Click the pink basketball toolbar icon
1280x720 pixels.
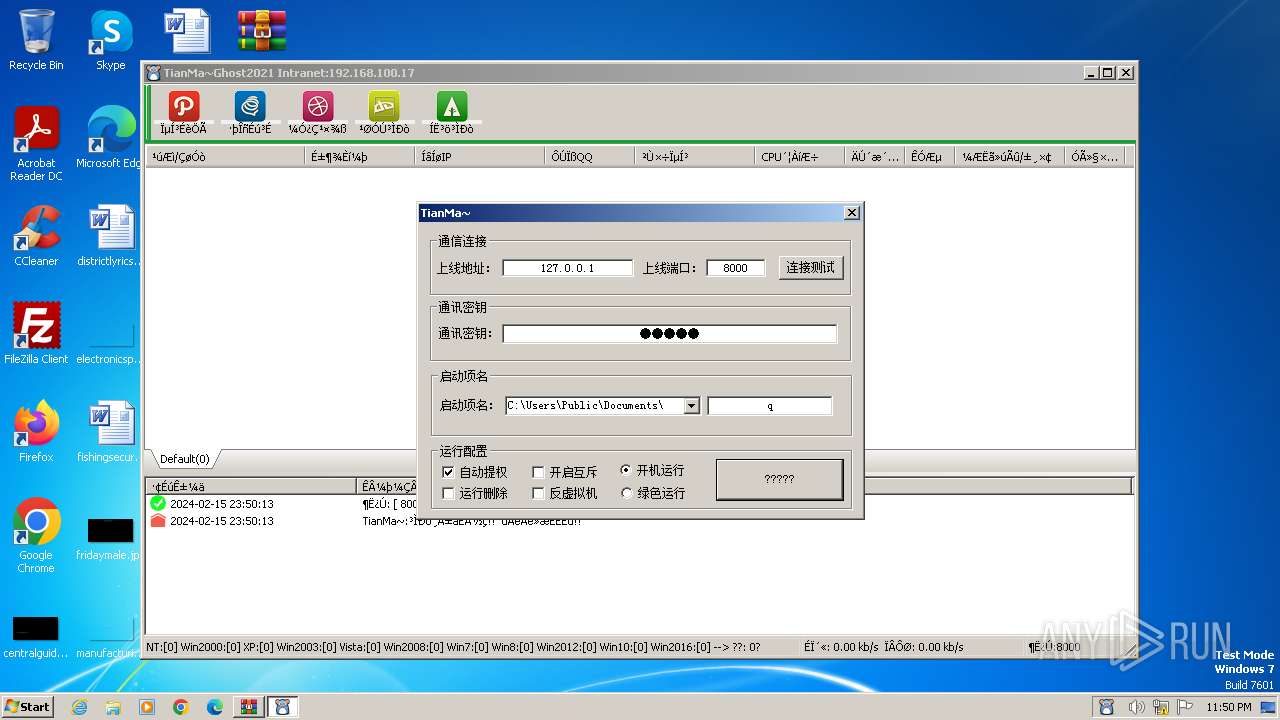[317, 106]
